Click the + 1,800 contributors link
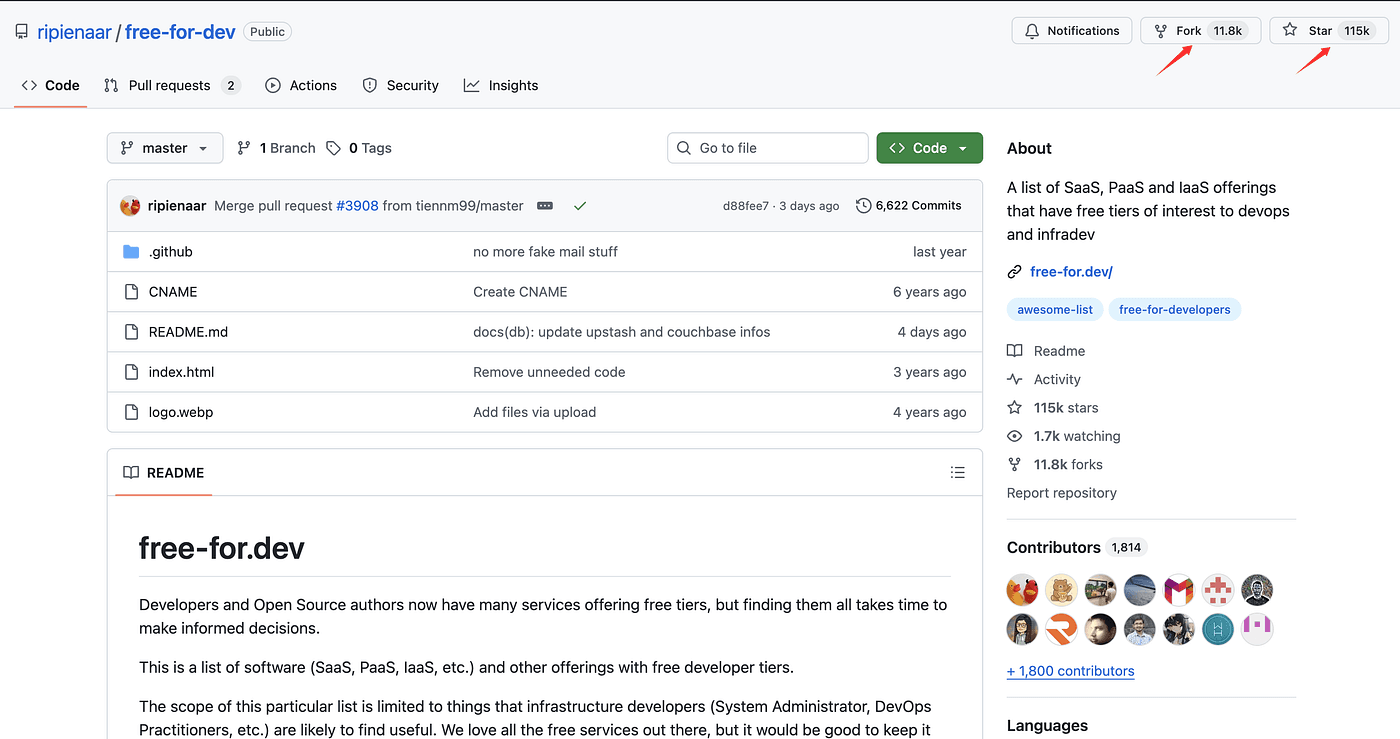The height and width of the screenshot is (739, 1400). click(x=1070, y=671)
